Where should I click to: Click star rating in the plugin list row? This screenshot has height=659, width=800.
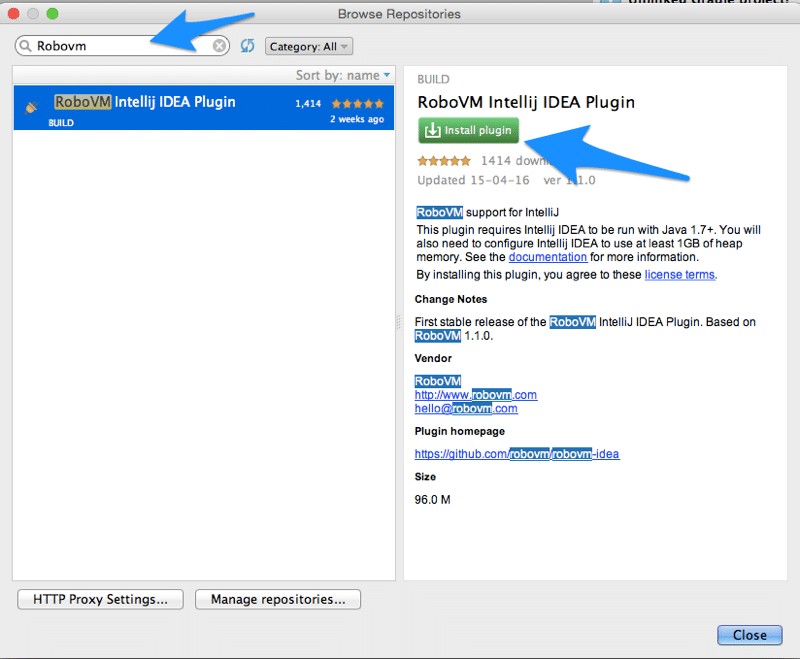tap(358, 104)
